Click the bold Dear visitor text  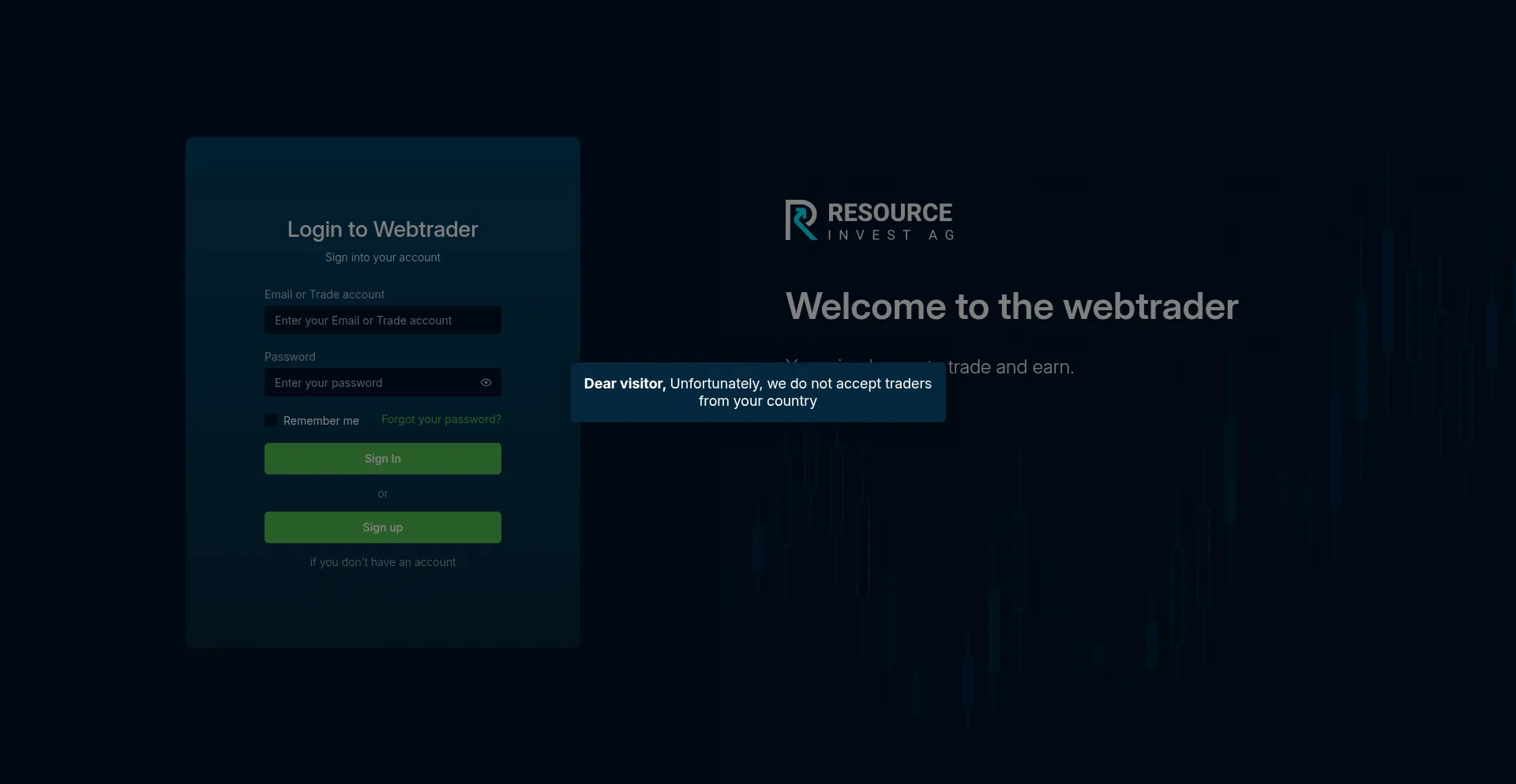pyautogui.click(x=625, y=384)
